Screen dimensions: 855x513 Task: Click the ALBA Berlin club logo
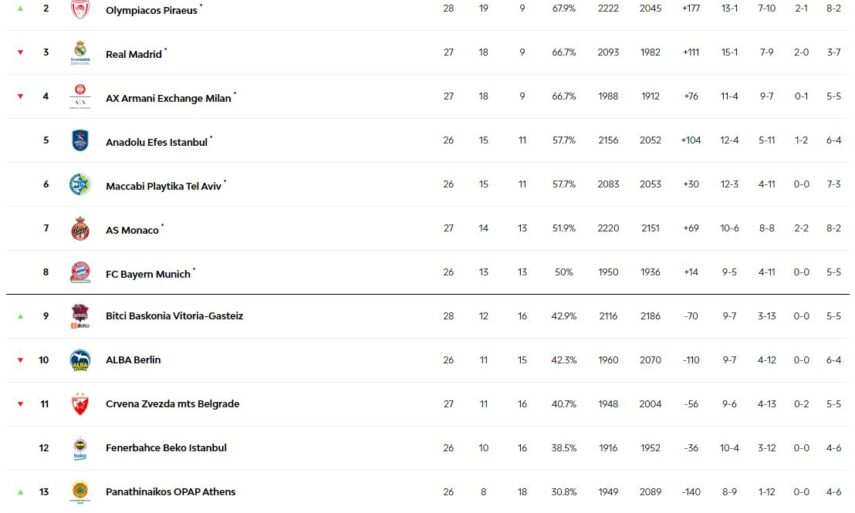coord(80,360)
